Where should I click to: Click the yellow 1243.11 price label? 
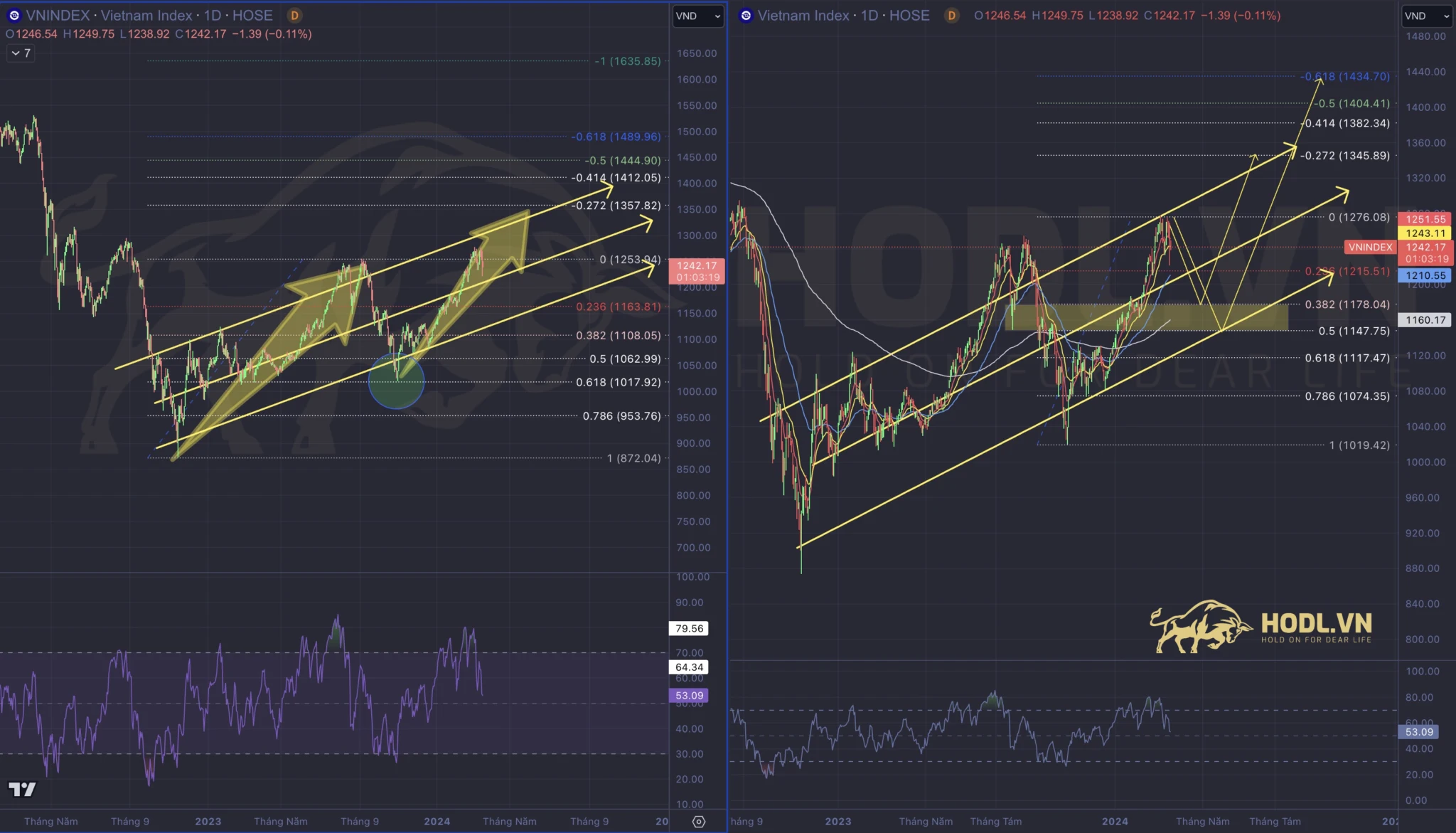pyautogui.click(x=1425, y=233)
